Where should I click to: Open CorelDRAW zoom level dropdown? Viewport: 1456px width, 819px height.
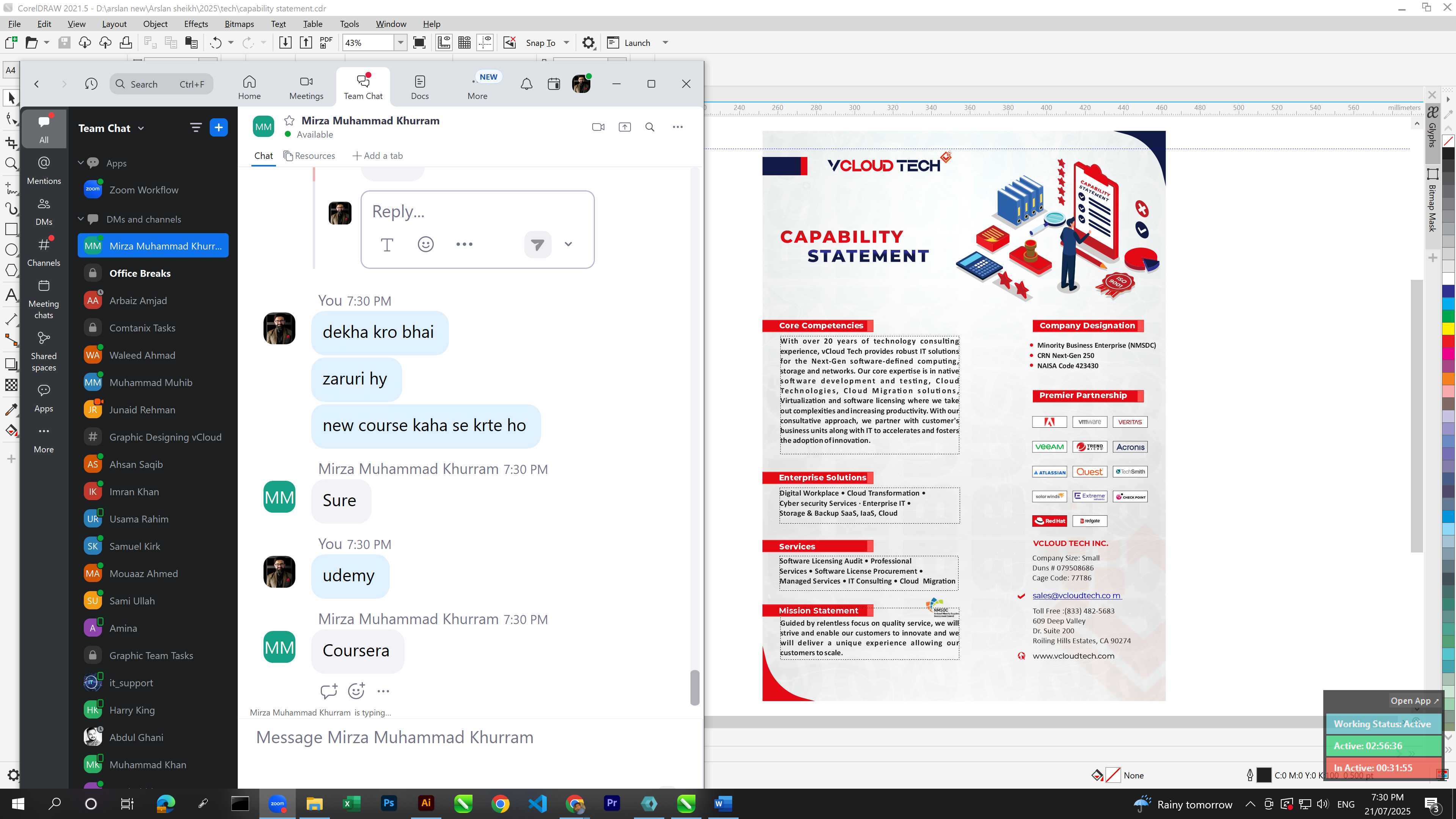coord(400,43)
